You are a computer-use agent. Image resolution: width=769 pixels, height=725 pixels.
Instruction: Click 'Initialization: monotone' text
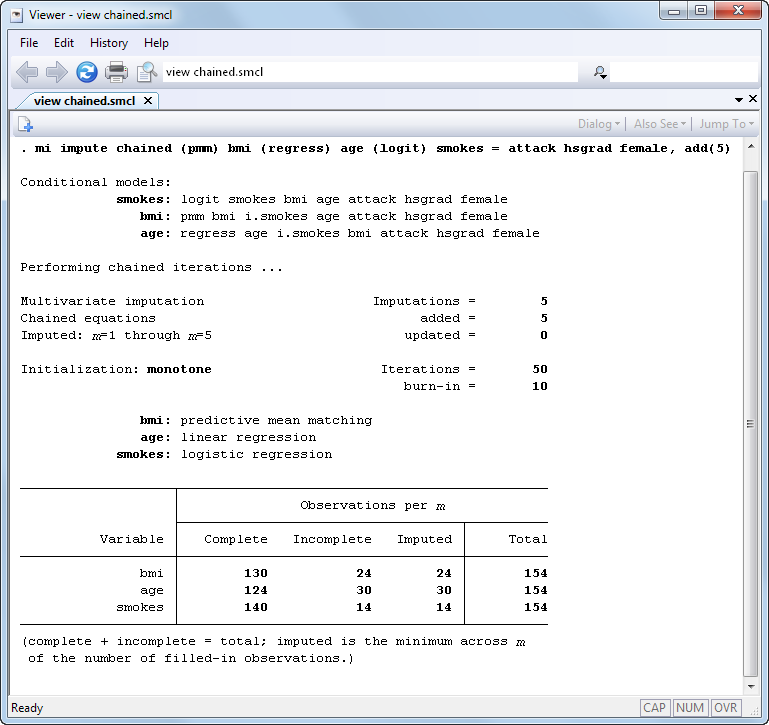116,369
